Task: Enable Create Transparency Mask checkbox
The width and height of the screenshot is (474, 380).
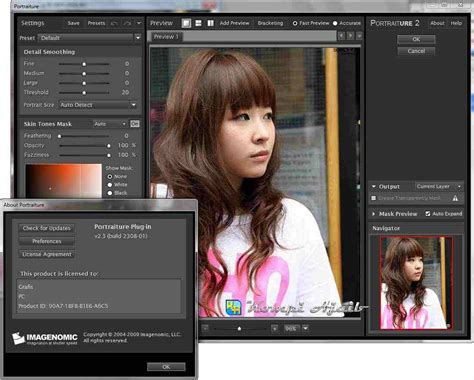Action: click(x=374, y=198)
